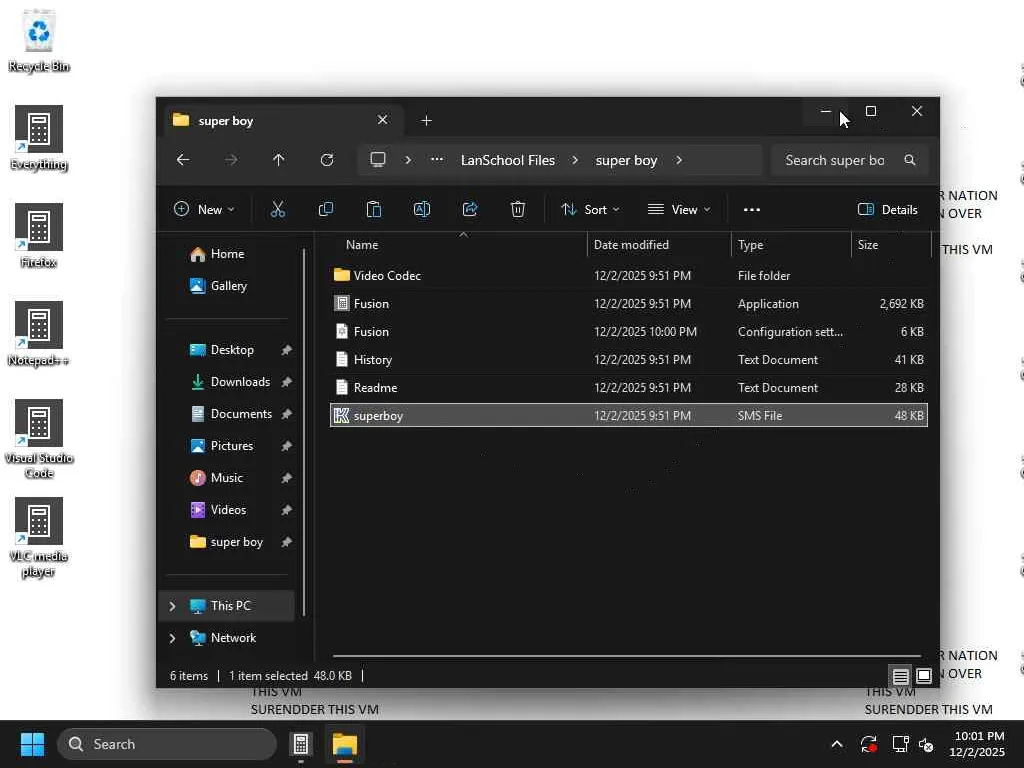Close the super boy tab
1024x768 pixels.
click(x=383, y=120)
